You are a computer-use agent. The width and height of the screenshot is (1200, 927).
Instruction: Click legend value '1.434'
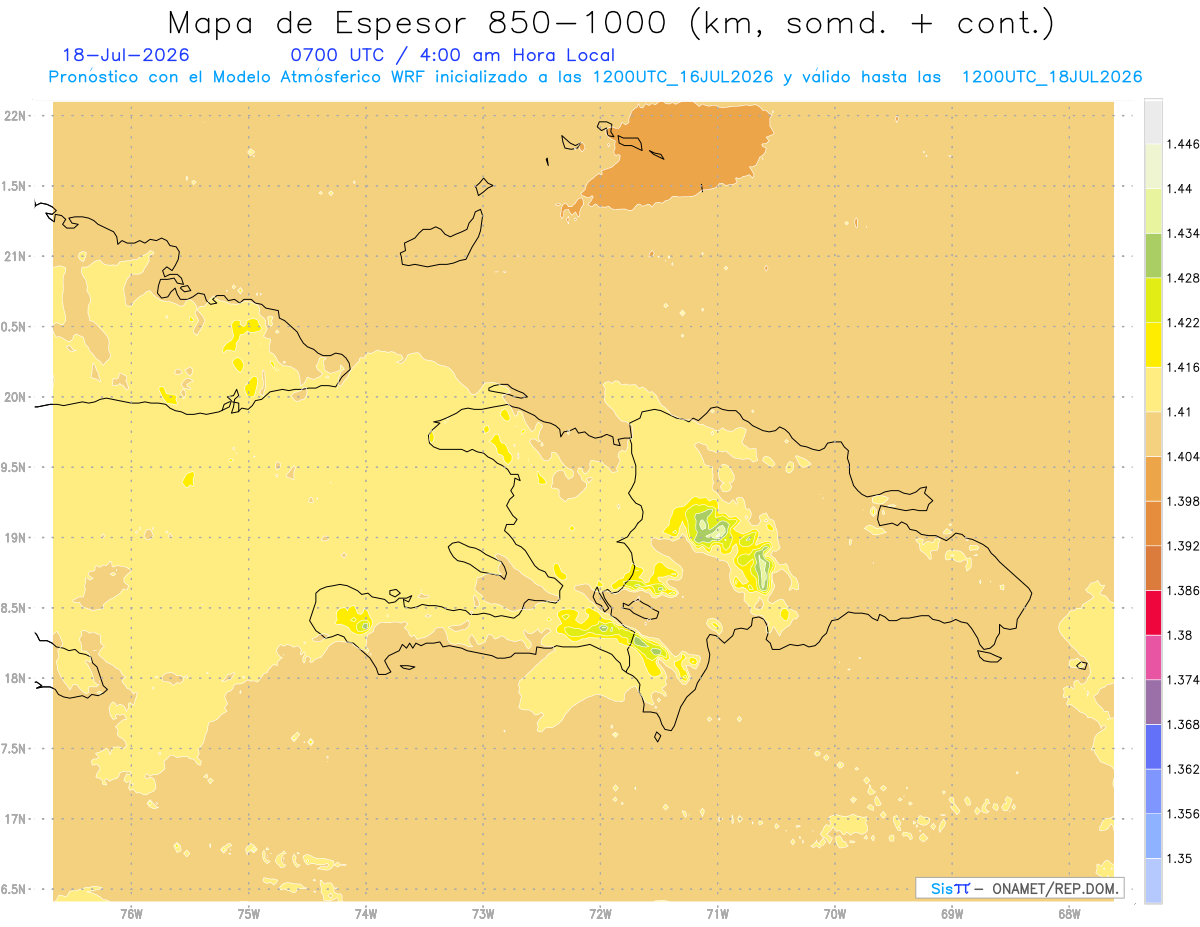1182,233
